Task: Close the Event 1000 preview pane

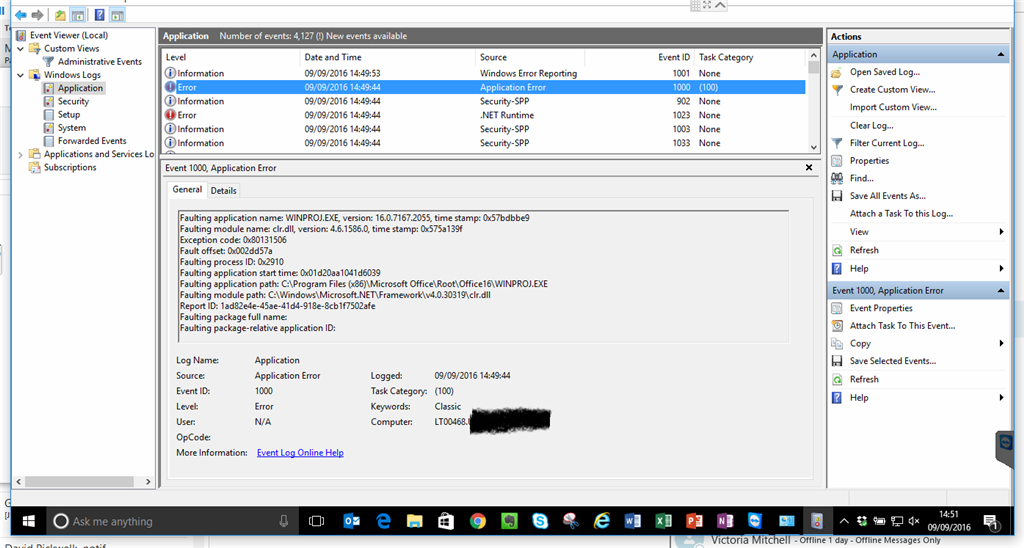Action: coord(808,168)
